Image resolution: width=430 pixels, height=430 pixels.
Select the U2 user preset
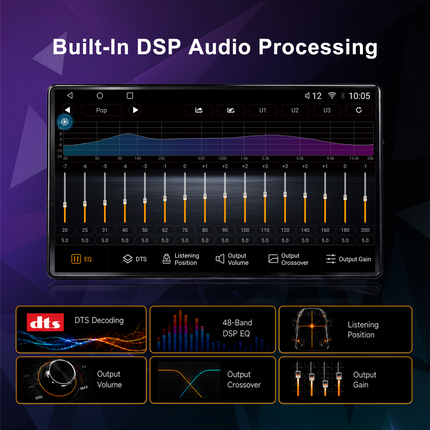[x=295, y=110]
